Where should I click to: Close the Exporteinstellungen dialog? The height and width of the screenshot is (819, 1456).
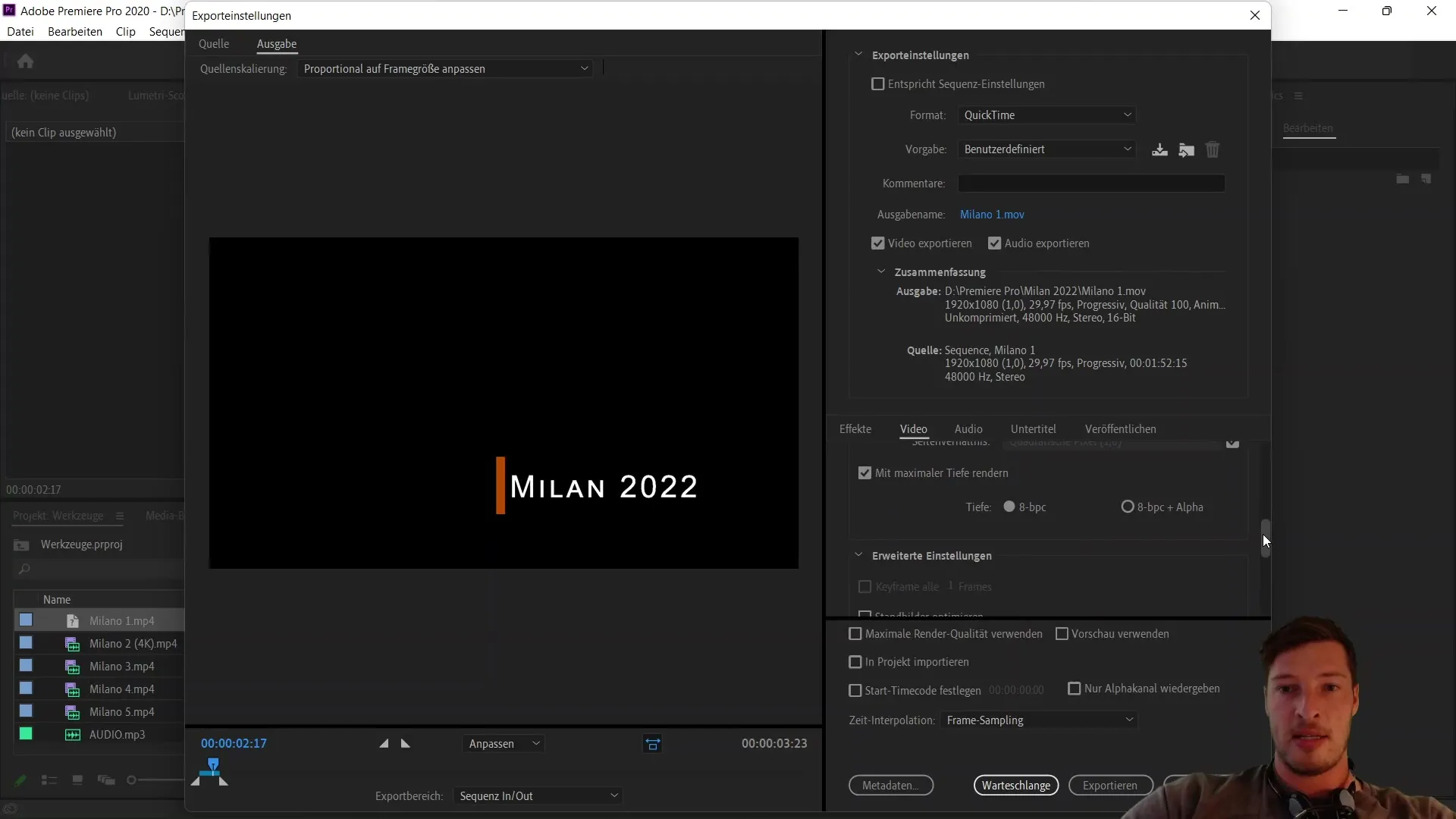coord(1255,15)
